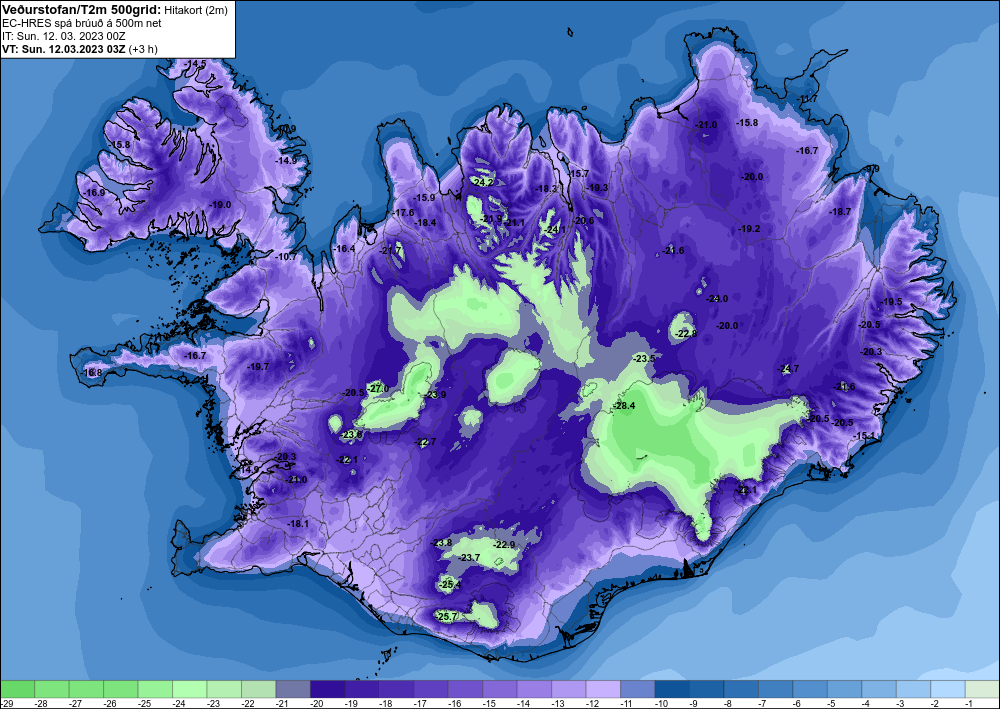The height and width of the screenshot is (709, 1000).
Task: Click the -25.4 temperature value
Action: coord(450,584)
